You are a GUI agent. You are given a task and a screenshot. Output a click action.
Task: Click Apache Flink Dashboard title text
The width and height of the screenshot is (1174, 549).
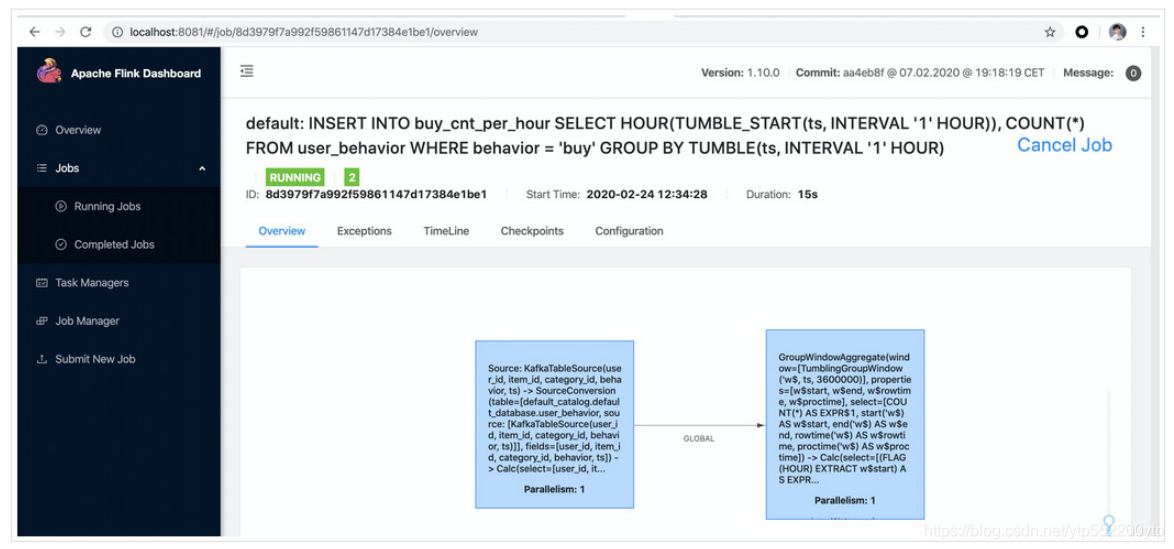pos(136,73)
